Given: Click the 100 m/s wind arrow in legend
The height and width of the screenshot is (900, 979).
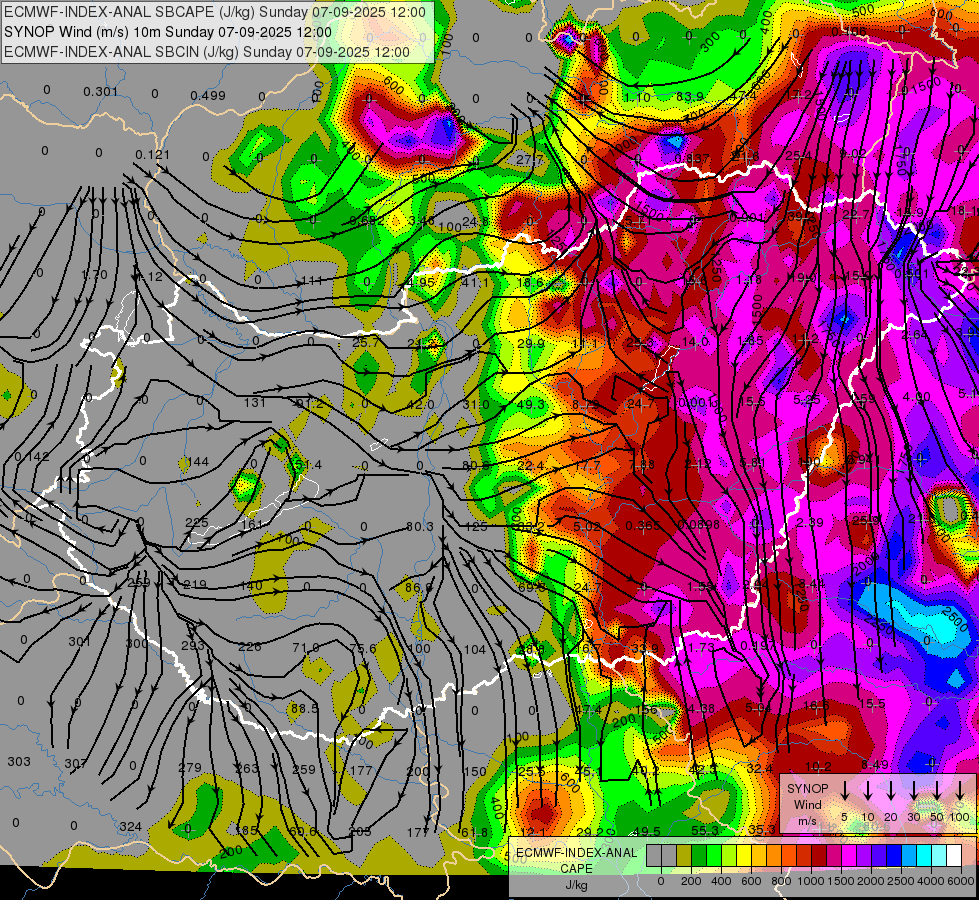Looking at the screenshot, I should 960,791.
